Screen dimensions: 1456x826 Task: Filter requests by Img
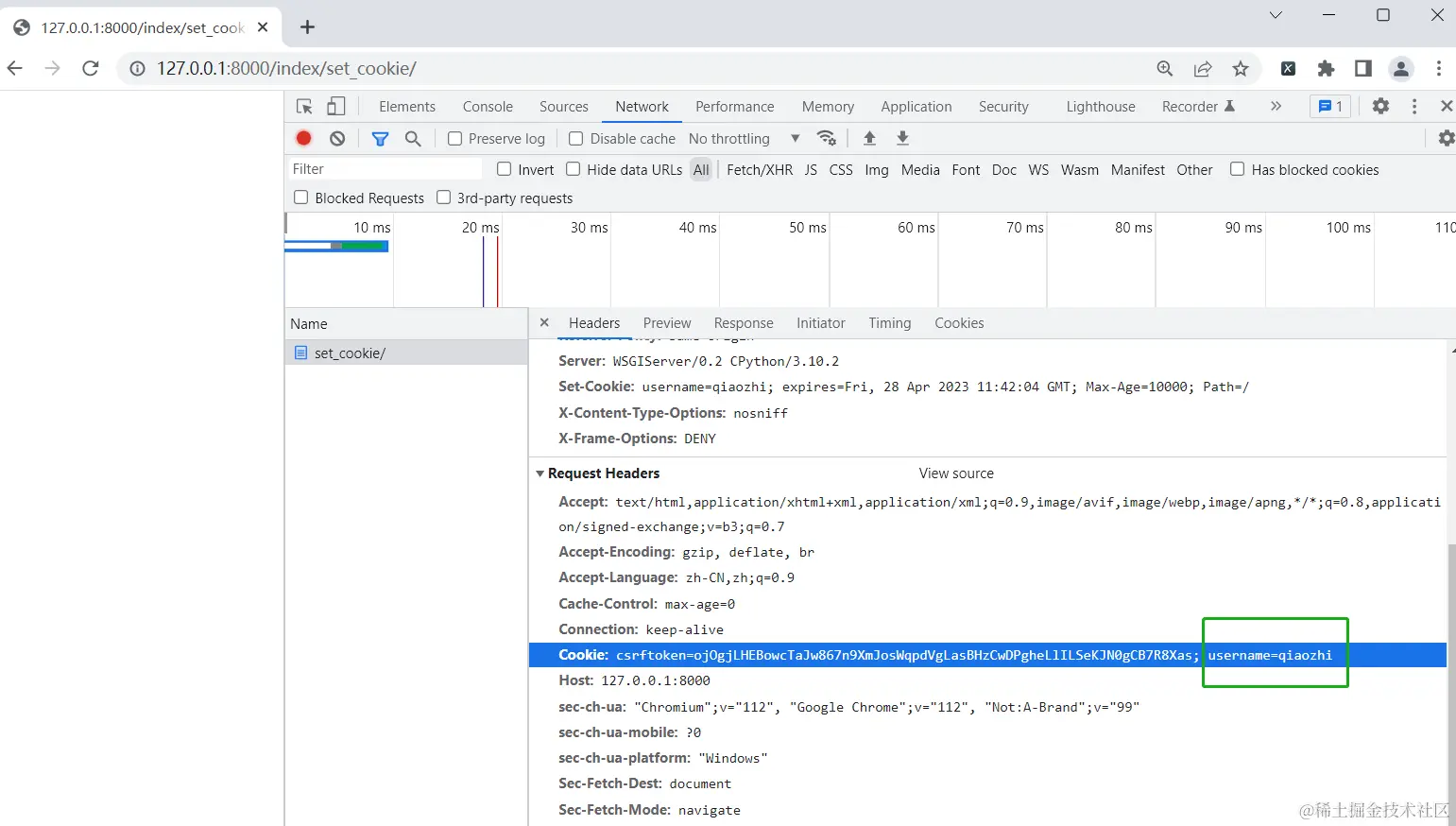(877, 170)
